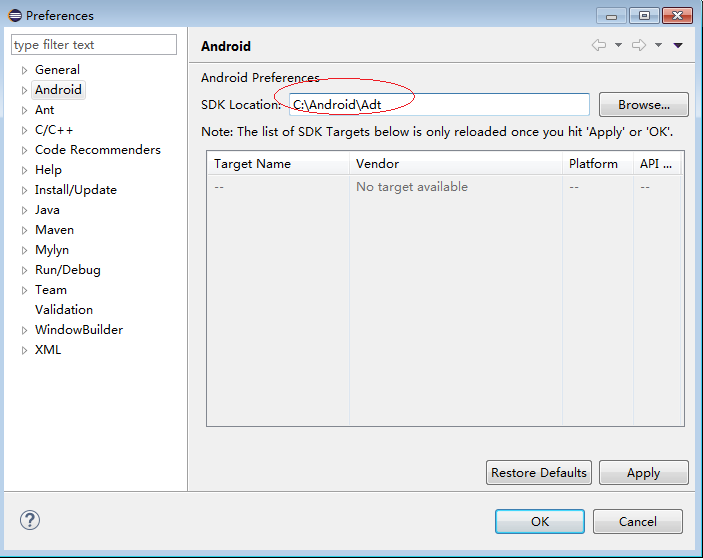This screenshot has height=560, width=703.
Task: Focus the type filter text box
Action: [x=94, y=45]
